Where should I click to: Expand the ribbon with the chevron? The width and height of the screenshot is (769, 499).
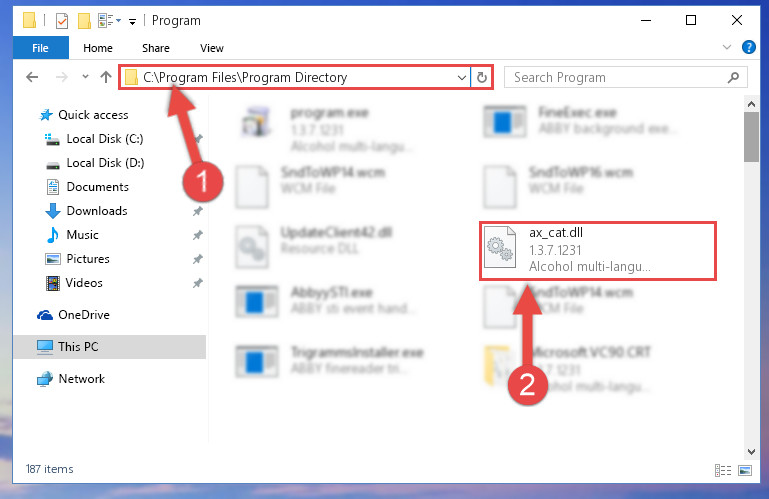pos(727,47)
